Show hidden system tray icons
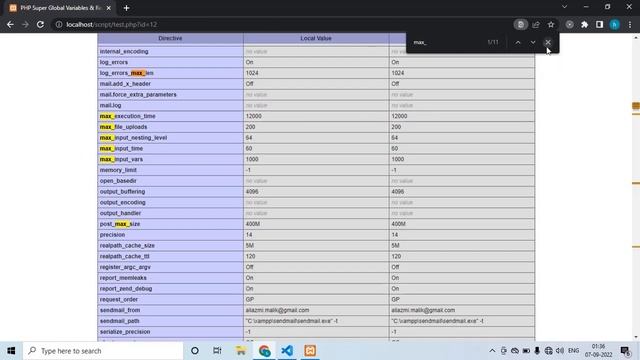This screenshot has height=360, width=640. [x=492, y=351]
